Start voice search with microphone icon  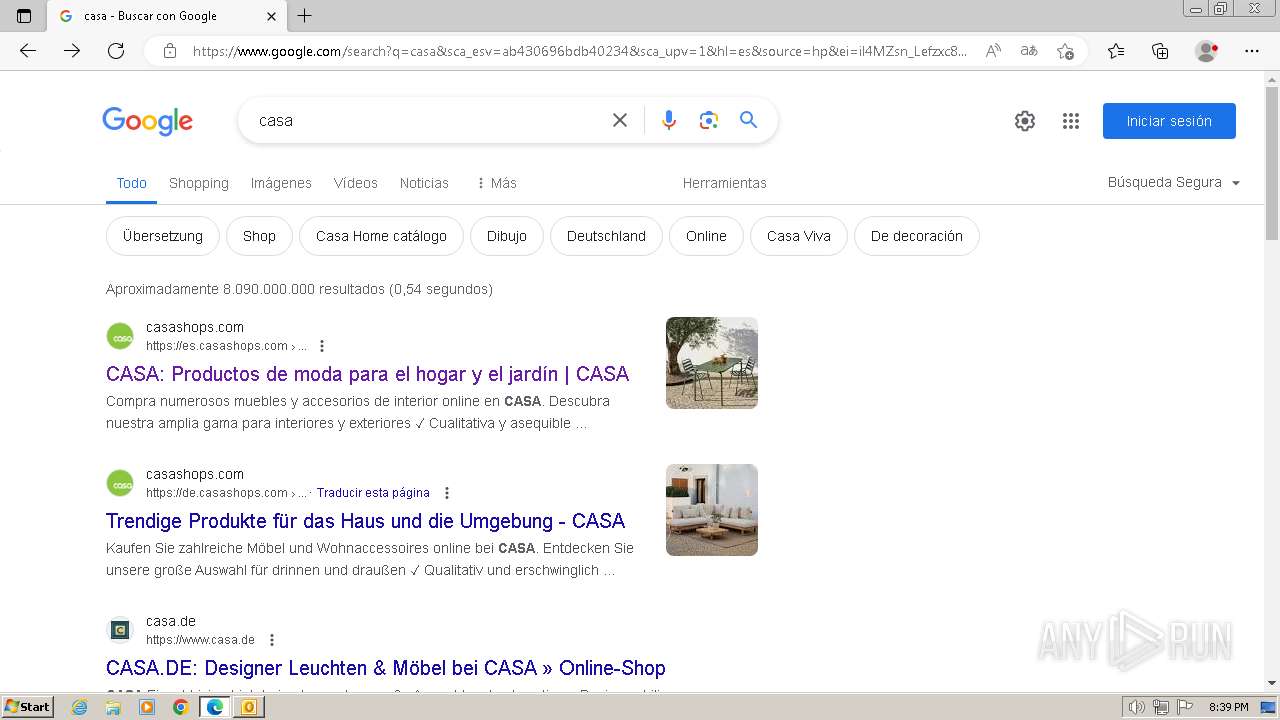pos(669,120)
